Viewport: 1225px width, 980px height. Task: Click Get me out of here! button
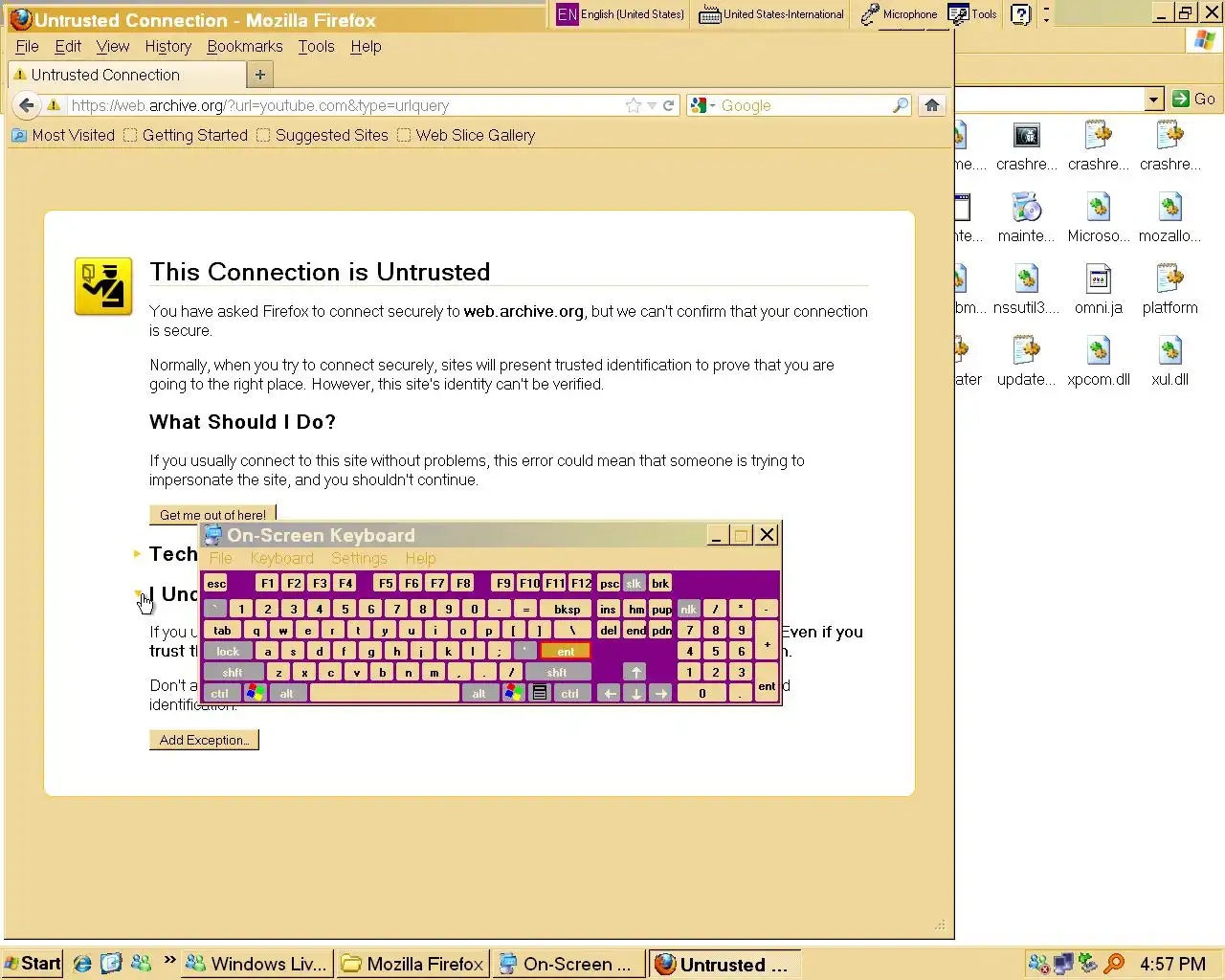click(212, 515)
